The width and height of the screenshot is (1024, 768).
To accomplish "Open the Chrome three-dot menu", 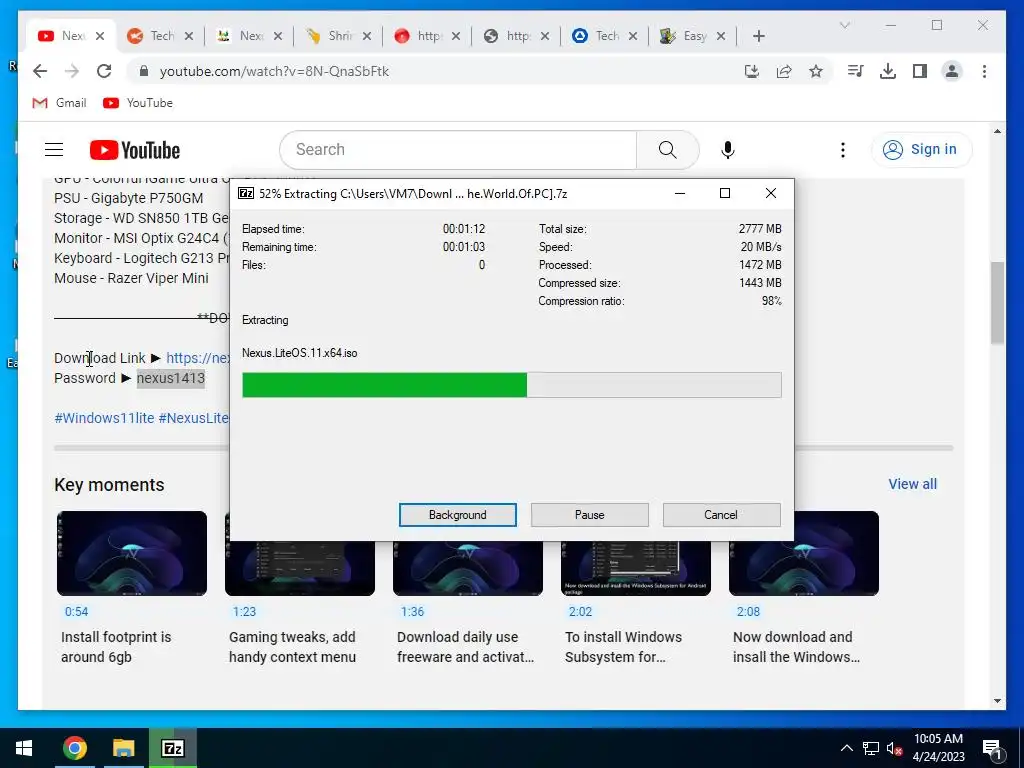I will (x=984, y=71).
